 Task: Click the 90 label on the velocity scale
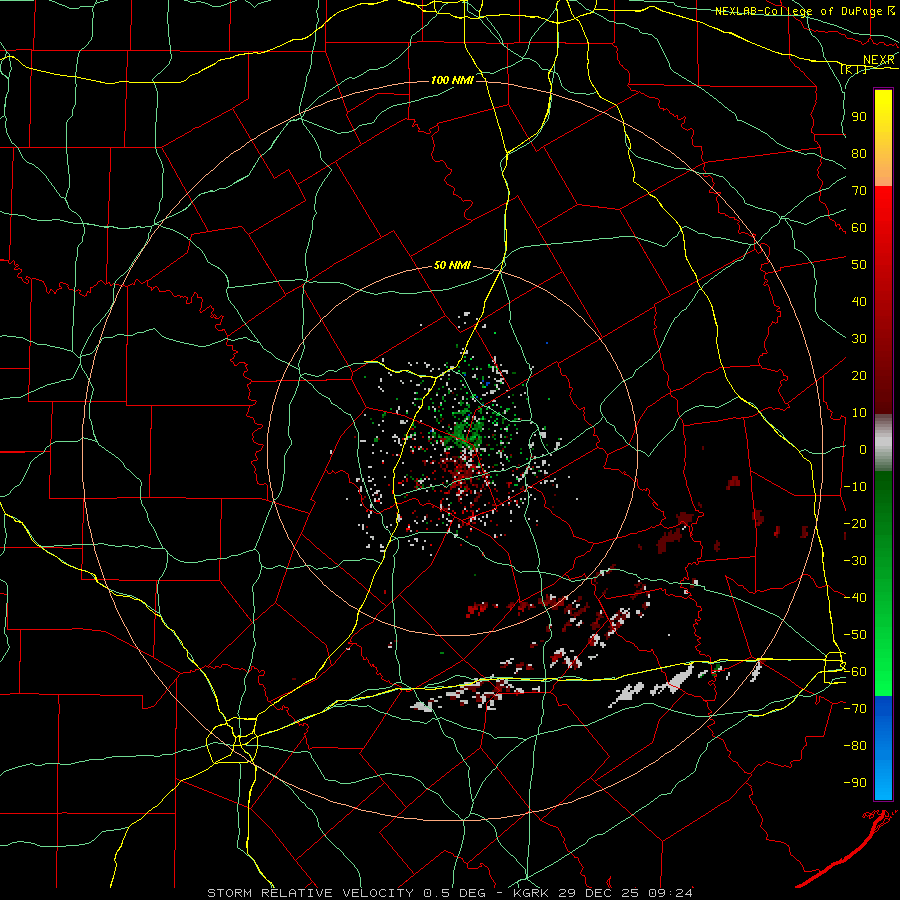[859, 117]
